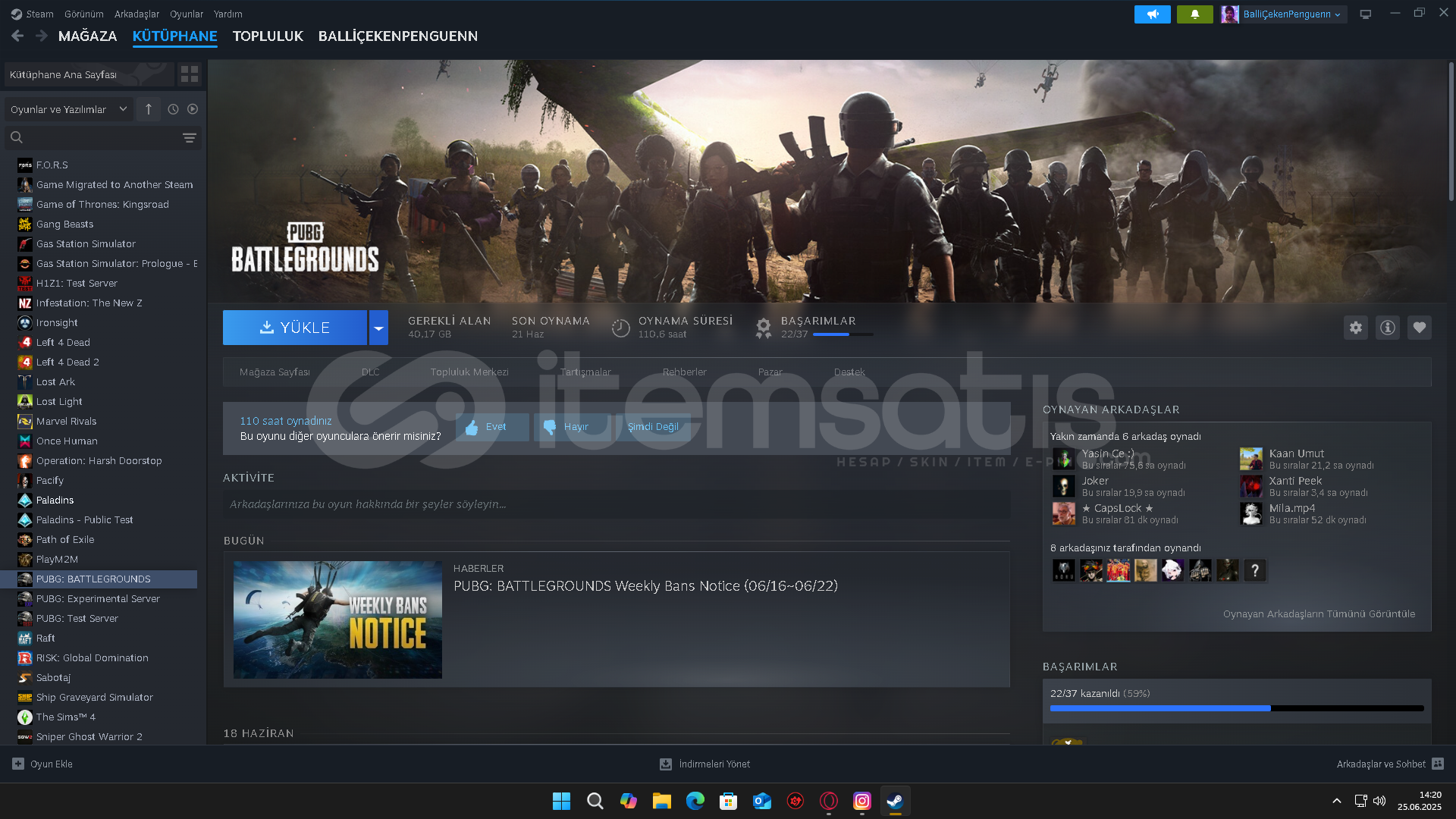This screenshot has width=1456, height=819.
Task: Open BALLİÇEKENPENGUENN profile tab
Action: click(398, 36)
